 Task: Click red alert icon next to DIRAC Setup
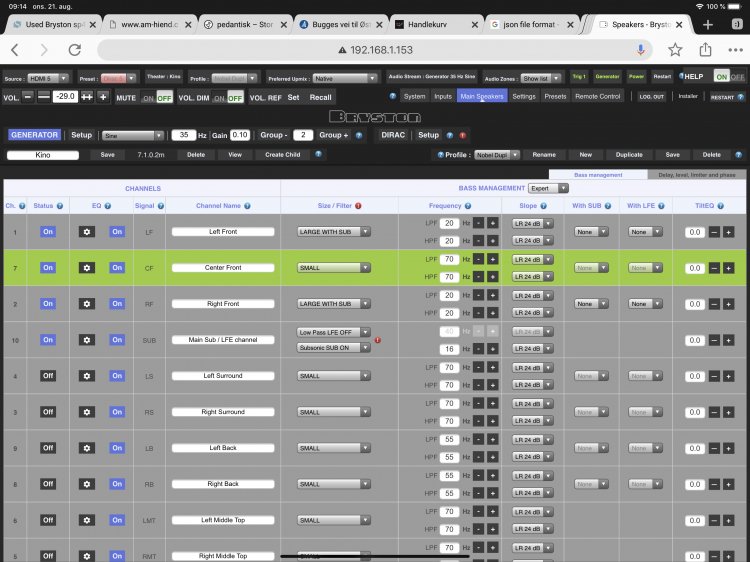point(463,135)
